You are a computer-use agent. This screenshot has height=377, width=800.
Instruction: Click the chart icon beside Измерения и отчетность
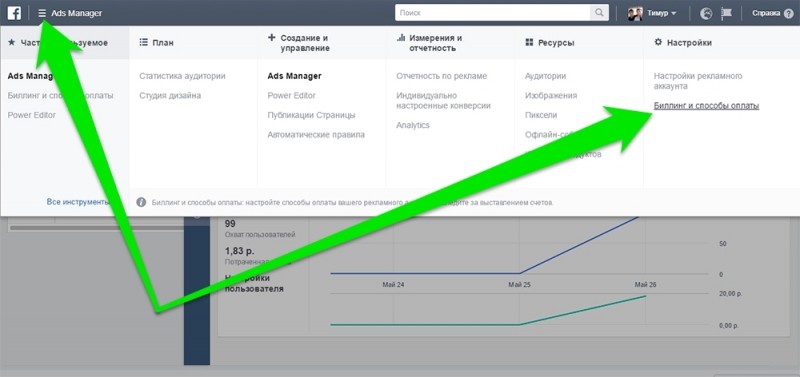click(x=401, y=38)
